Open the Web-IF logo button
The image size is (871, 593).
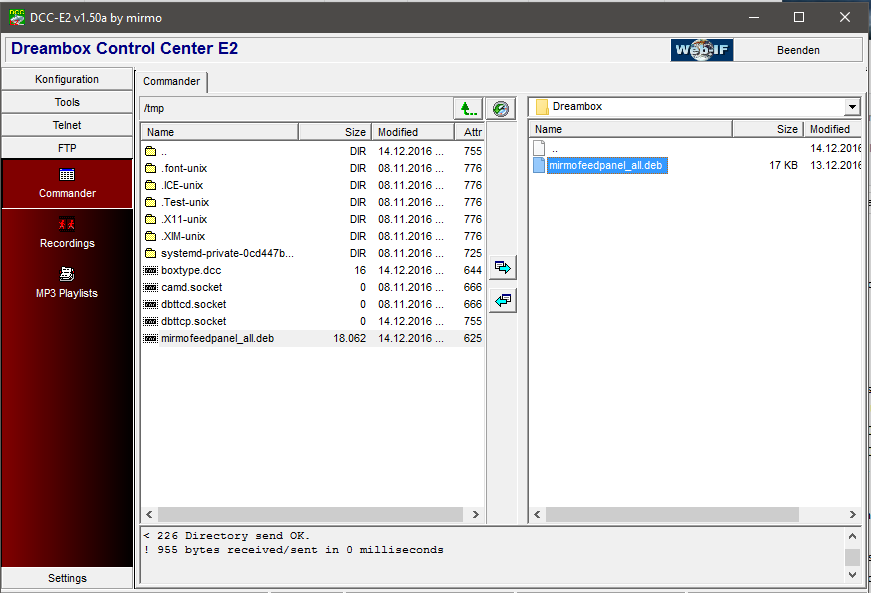[x=702, y=50]
